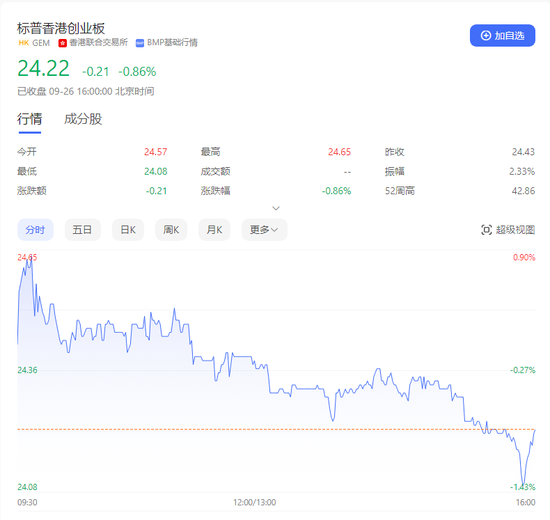Click the orange HK market tag

pos(24,43)
